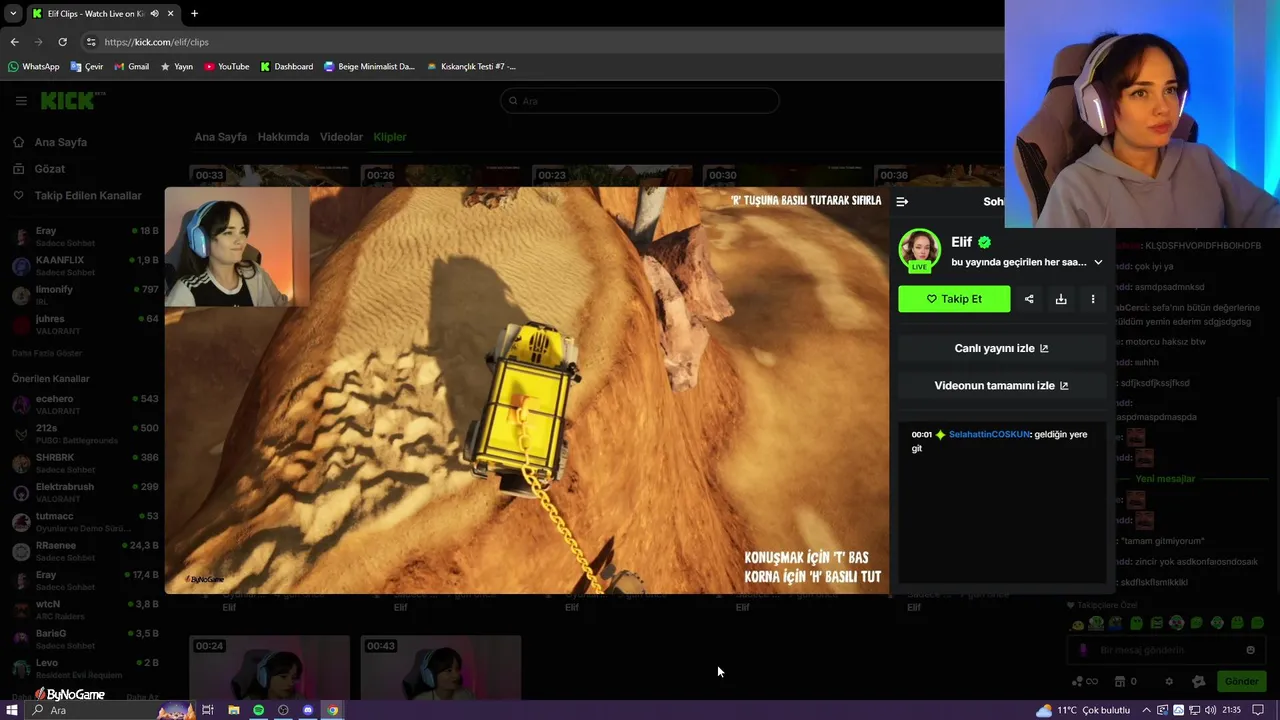This screenshot has height=720, width=1280.
Task: Open the Çevir bookmark
Action: pyautogui.click(x=87, y=67)
